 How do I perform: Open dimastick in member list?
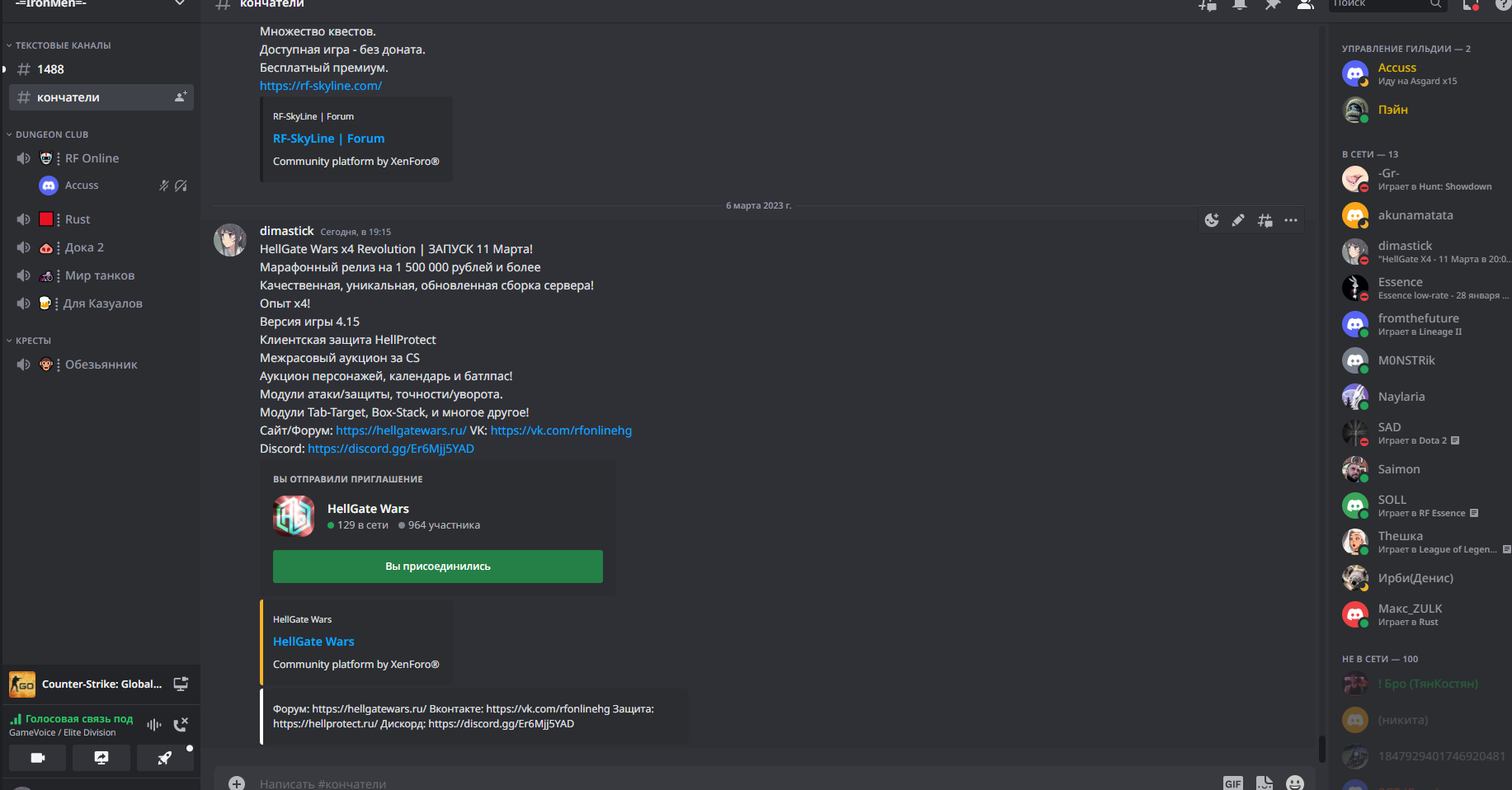tap(1424, 252)
